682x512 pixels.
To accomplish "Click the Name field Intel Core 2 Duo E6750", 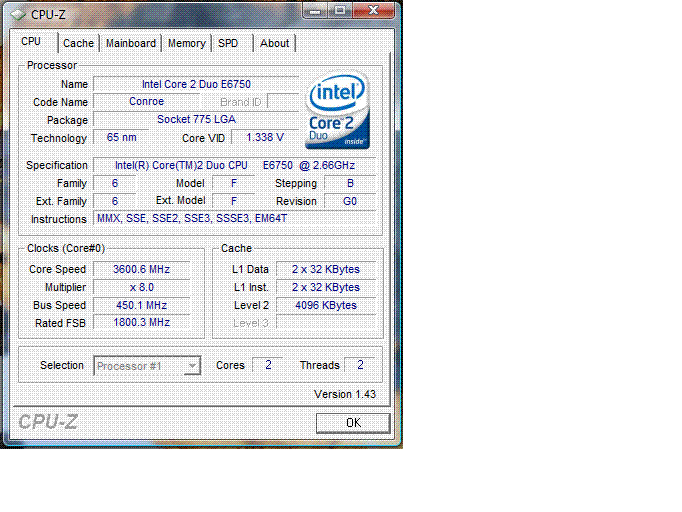I will (196, 84).
